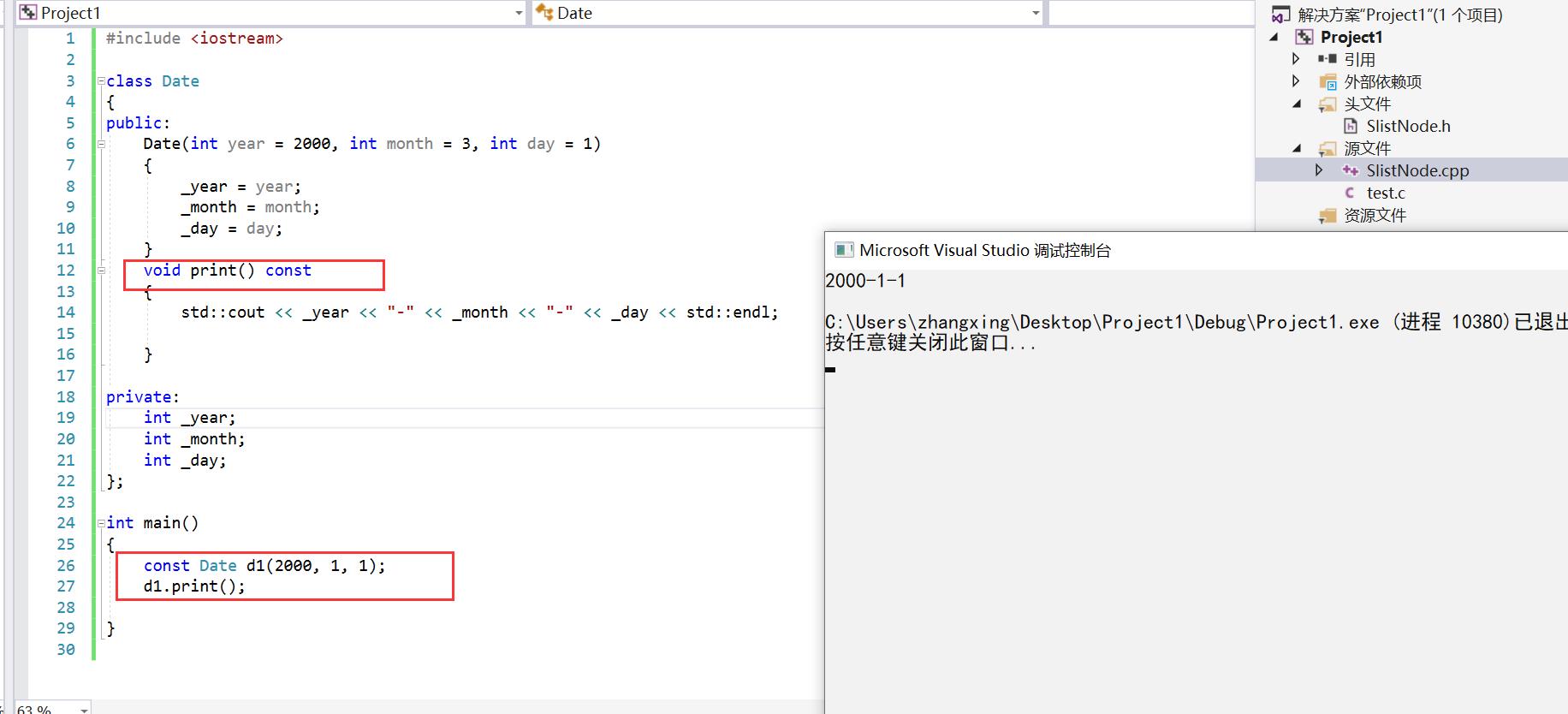Click the 'private:' access specifier
The width and height of the screenshot is (1568, 714).
[143, 397]
